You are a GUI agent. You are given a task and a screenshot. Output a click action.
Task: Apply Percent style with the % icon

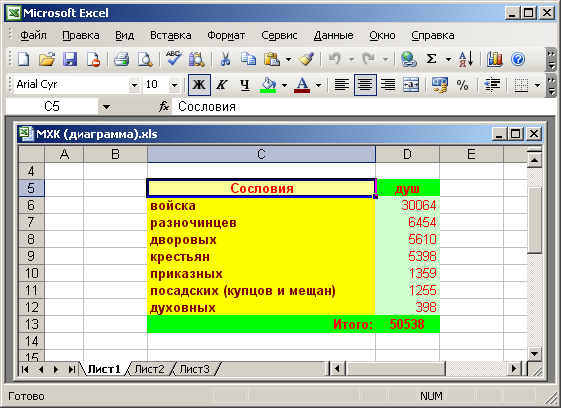(x=462, y=85)
